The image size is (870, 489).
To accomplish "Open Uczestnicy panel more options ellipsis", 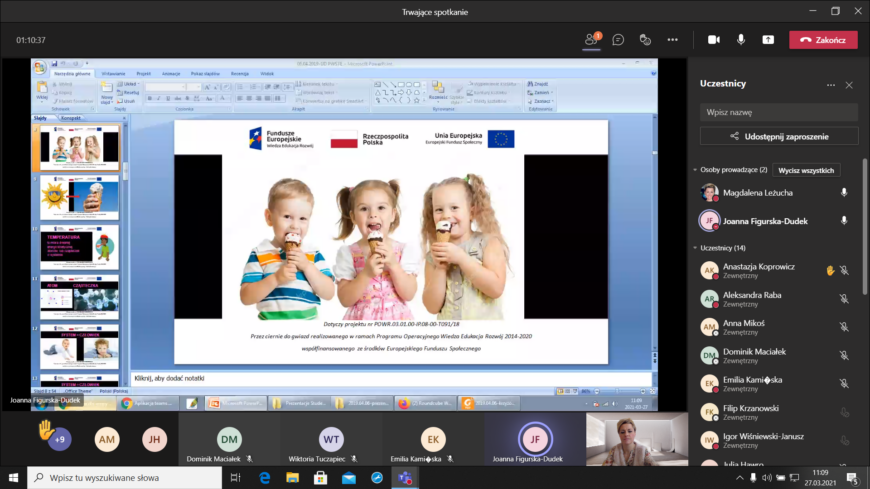I will point(831,85).
